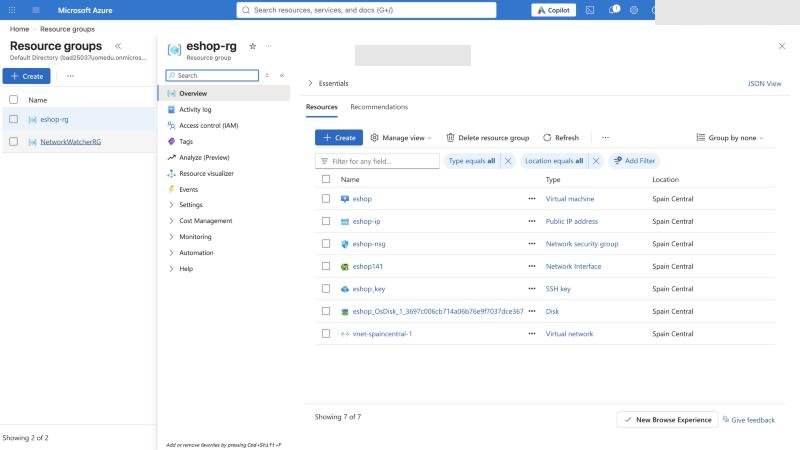Check the eshop-nsg checkbox
The height and width of the screenshot is (450, 800).
[326, 243]
